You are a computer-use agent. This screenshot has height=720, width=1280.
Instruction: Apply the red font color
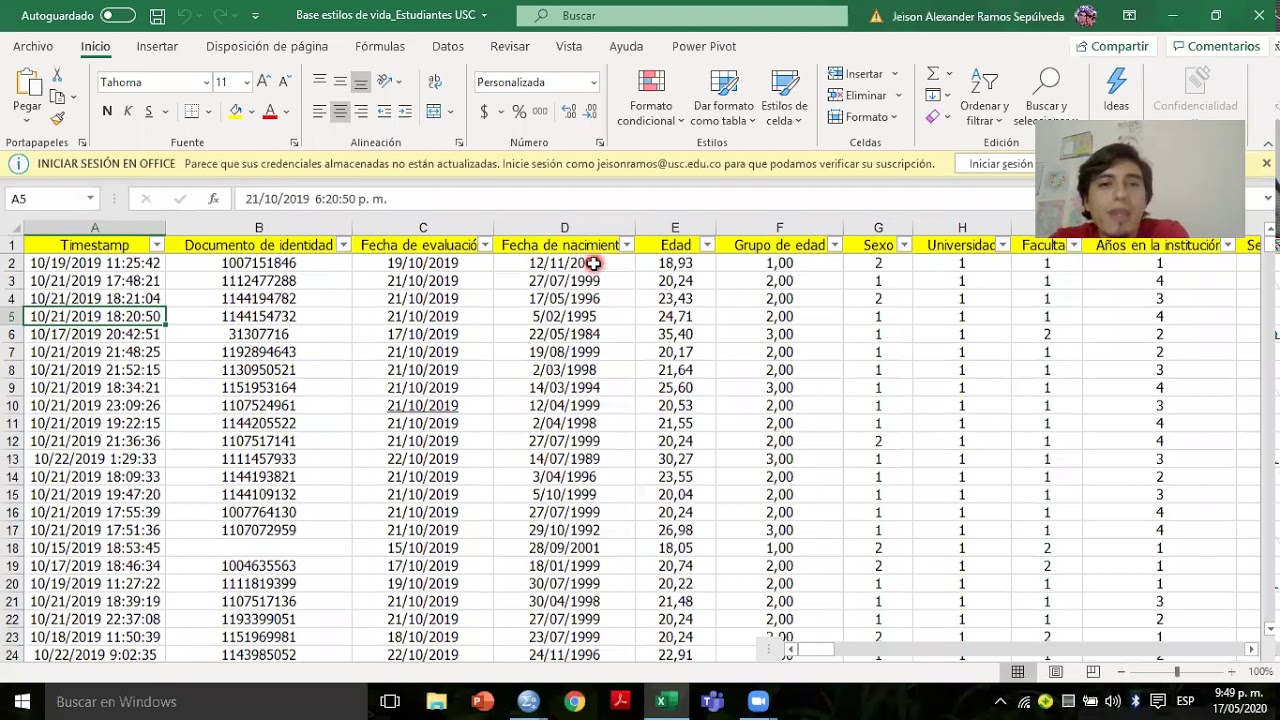270,111
